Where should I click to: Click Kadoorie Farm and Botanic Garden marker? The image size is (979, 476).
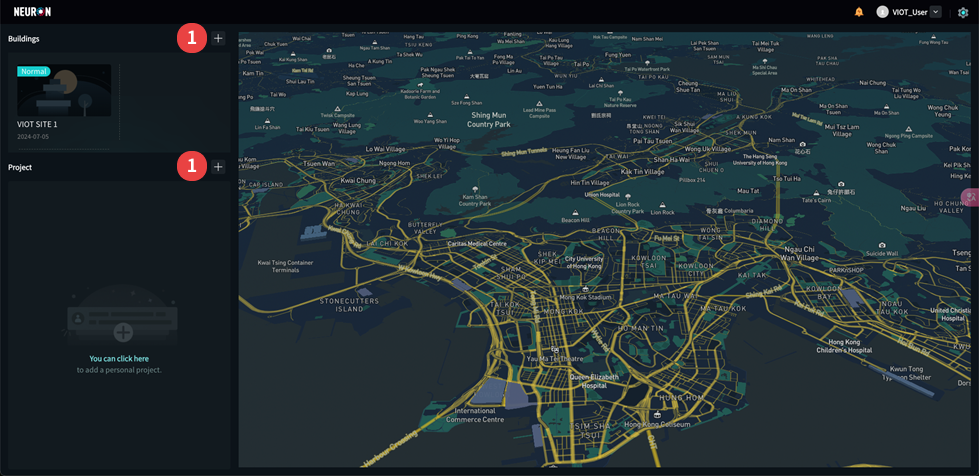point(421,85)
